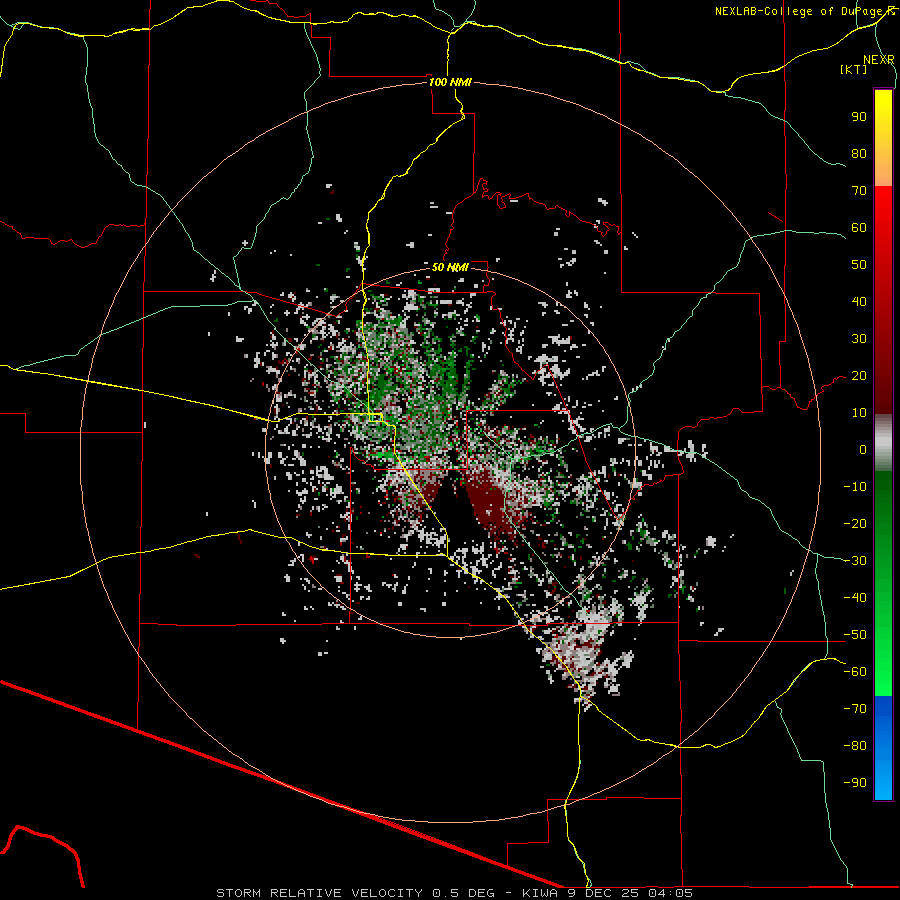Select the gray zero-velocity segment of color bar
Image resolution: width=900 pixels, height=900 pixels.
pos(883,443)
